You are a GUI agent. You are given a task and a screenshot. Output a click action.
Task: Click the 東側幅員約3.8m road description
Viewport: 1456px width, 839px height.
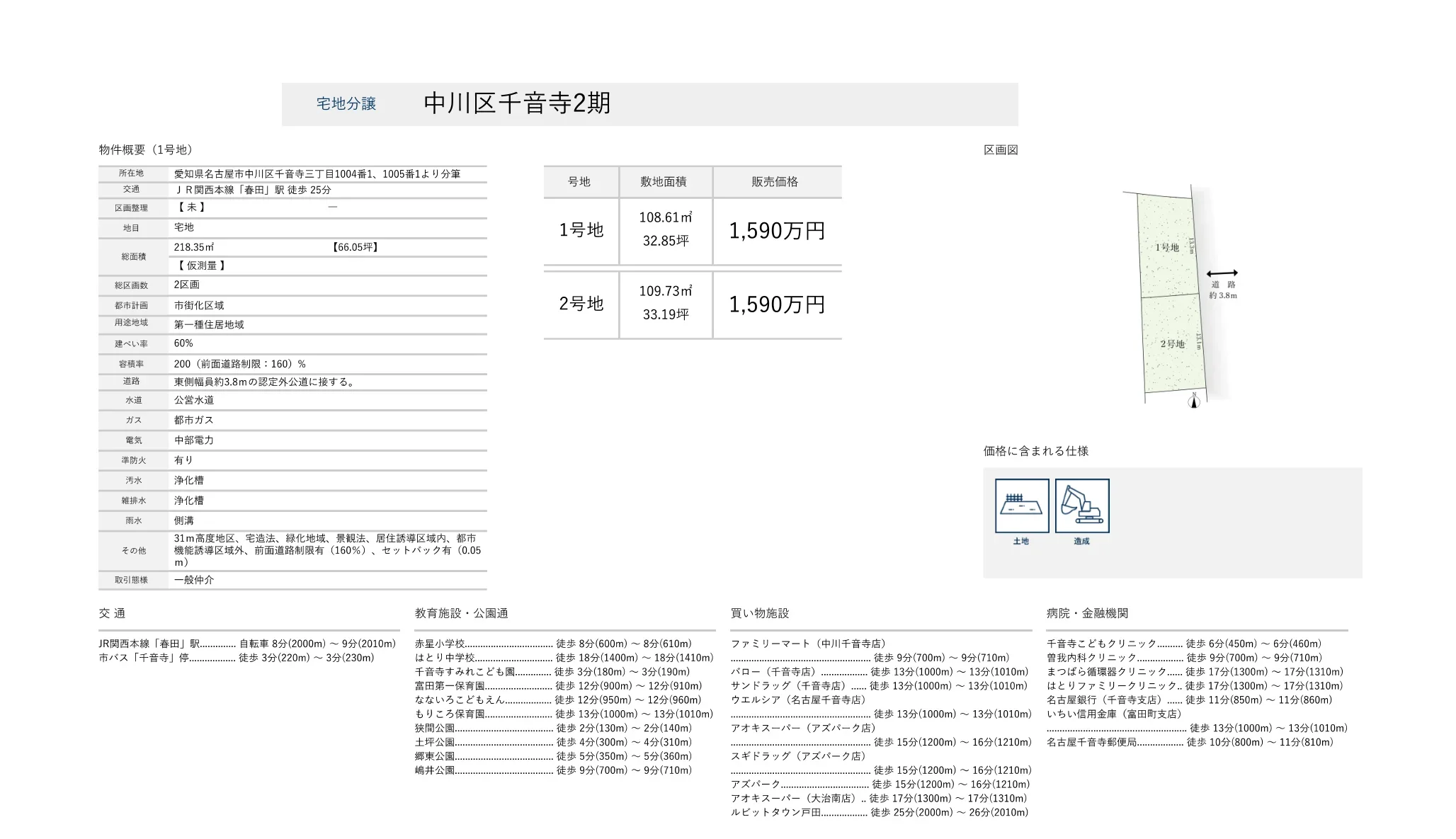[x=264, y=382]
